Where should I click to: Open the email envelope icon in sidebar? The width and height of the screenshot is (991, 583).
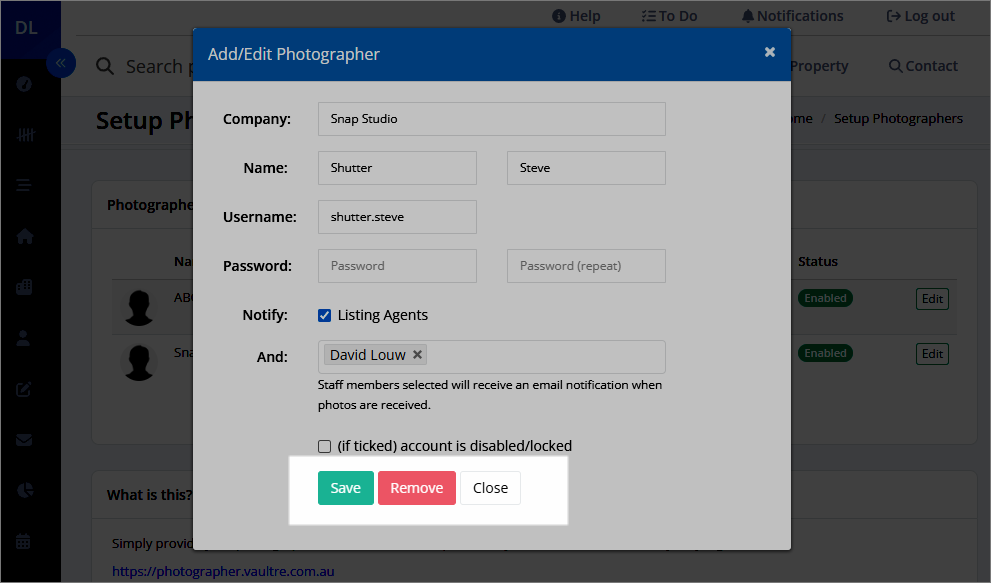23,439
